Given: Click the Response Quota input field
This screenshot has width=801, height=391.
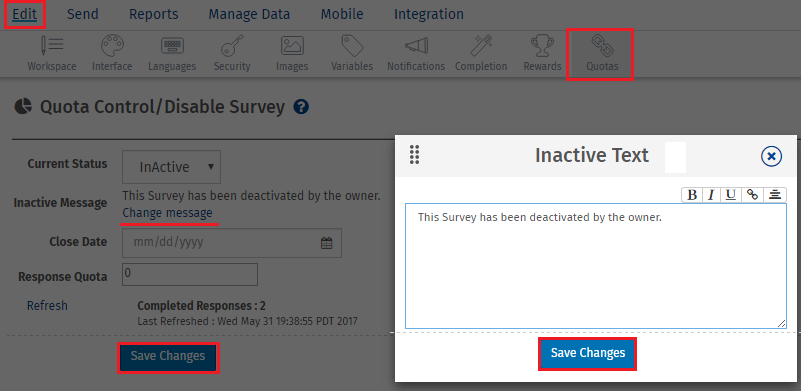Looking at the screenshot, I should (x=190, y=274).
